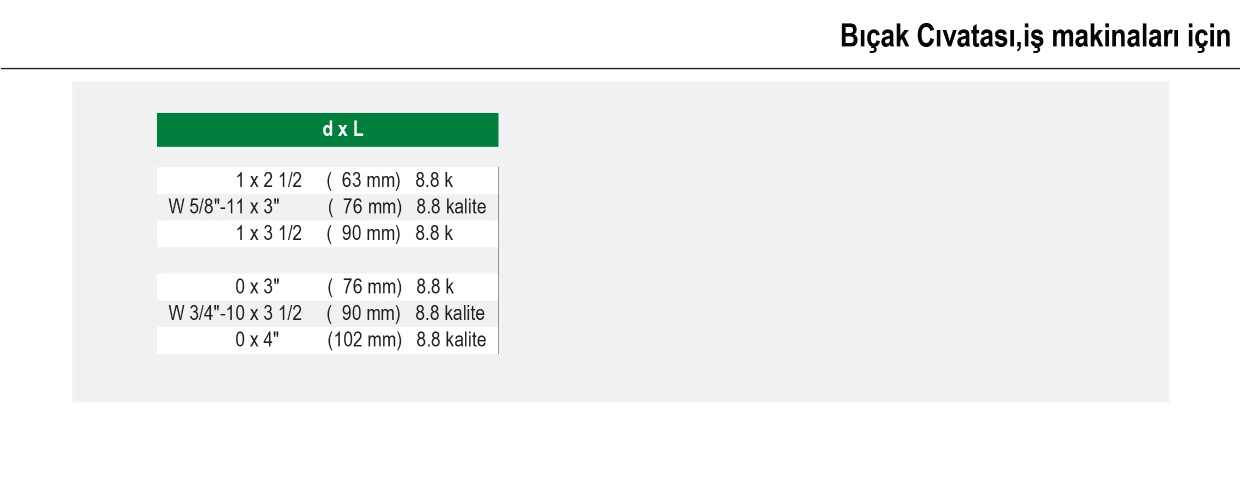Select the "1 x 2 1/2" size cell

tap(269, 181)
